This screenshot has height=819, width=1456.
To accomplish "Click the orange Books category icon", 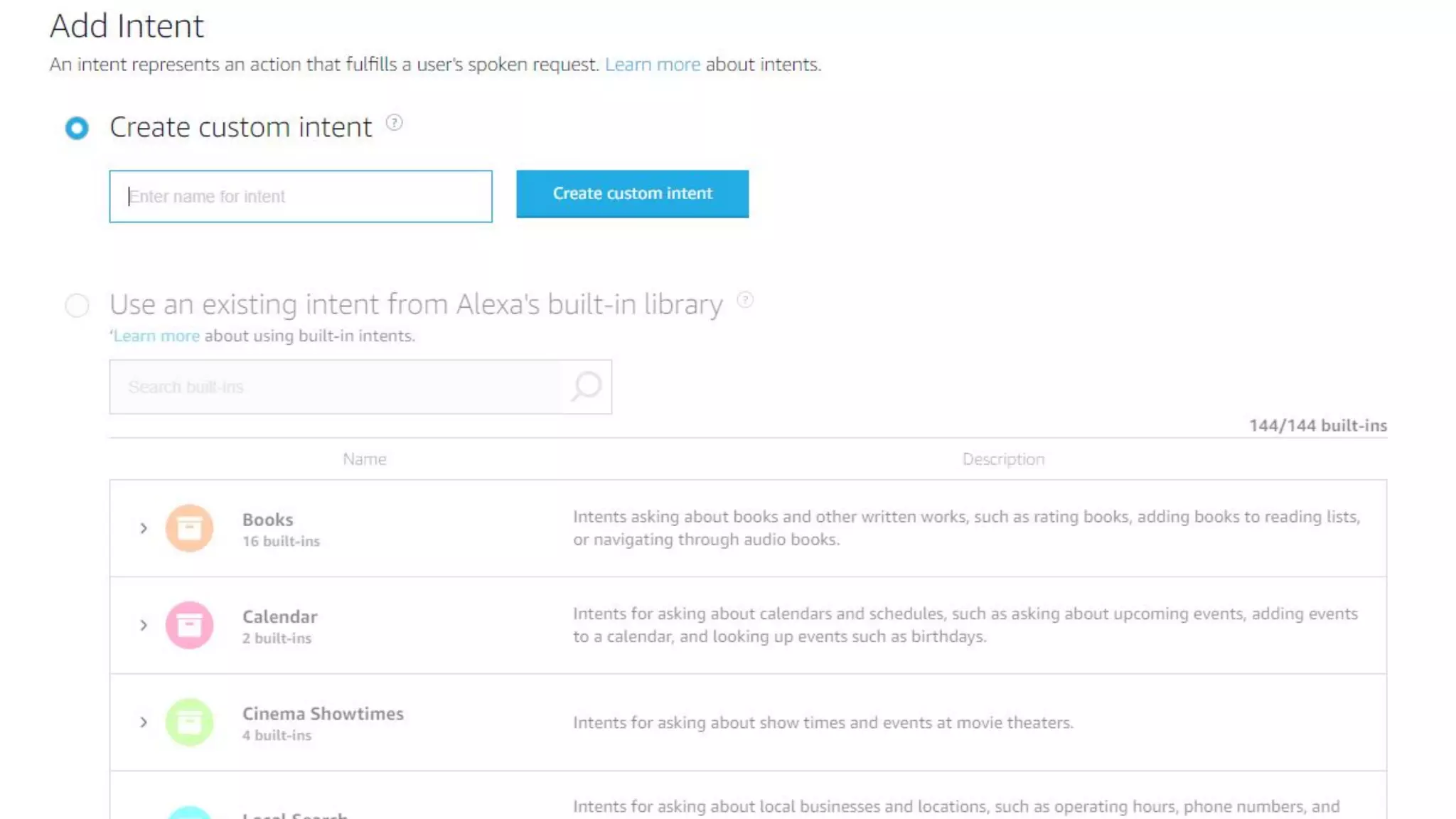I will coord(189,528).
